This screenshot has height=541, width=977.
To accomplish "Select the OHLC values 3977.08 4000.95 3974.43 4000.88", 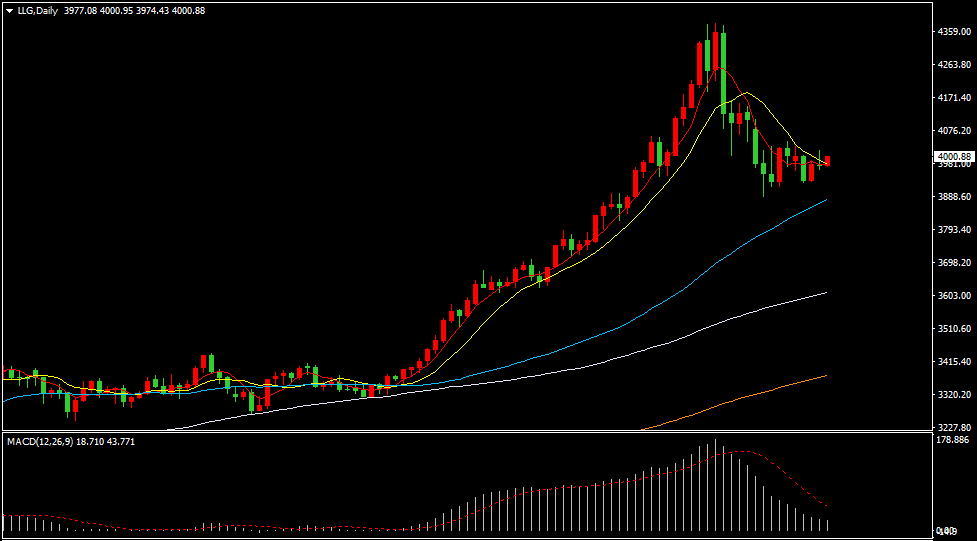I will (134, 11).
